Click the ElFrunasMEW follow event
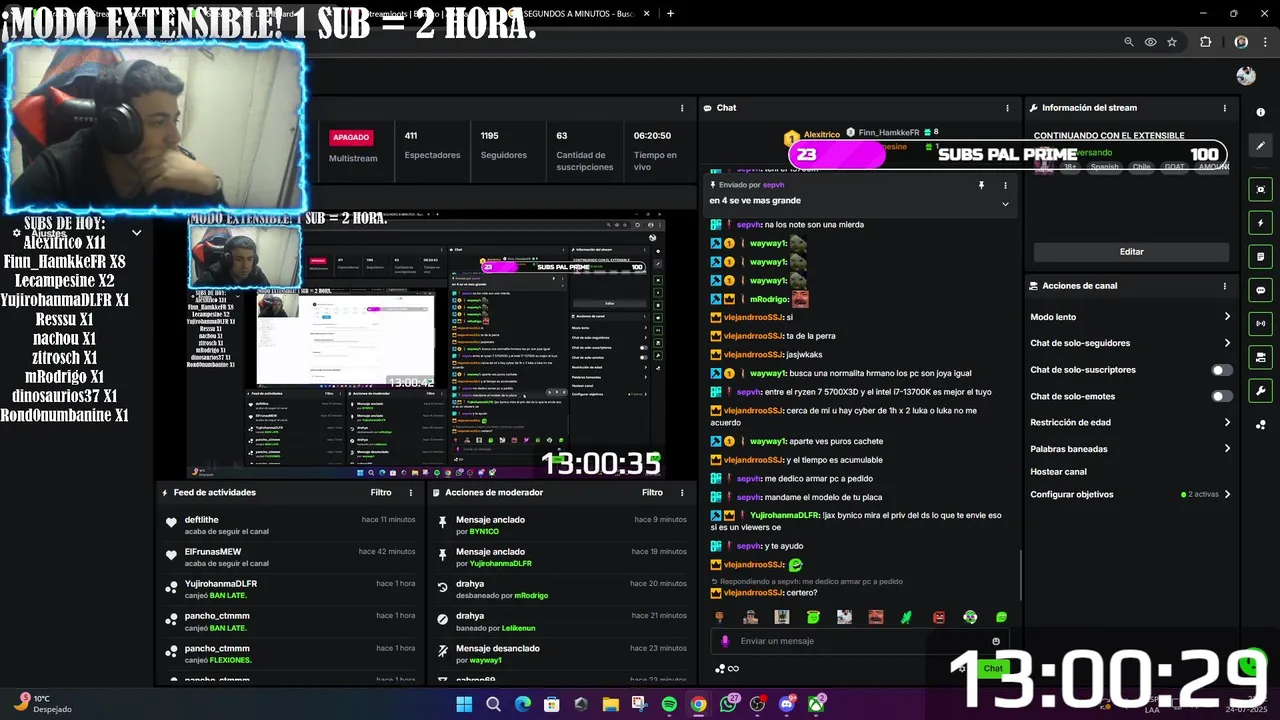The width and height of the screenshot is (1280, 720). (x=289, y=558)
